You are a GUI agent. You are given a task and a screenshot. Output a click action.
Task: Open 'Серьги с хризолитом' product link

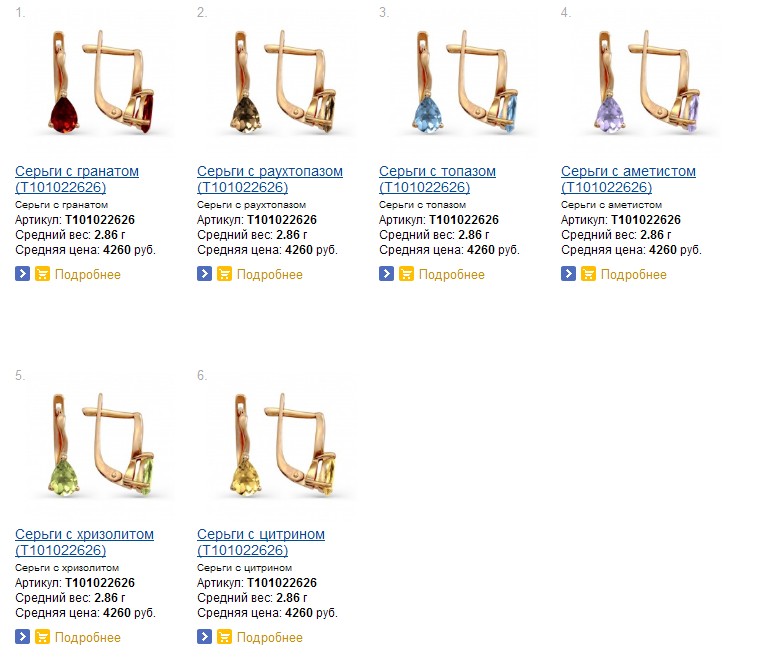[84, 542]
